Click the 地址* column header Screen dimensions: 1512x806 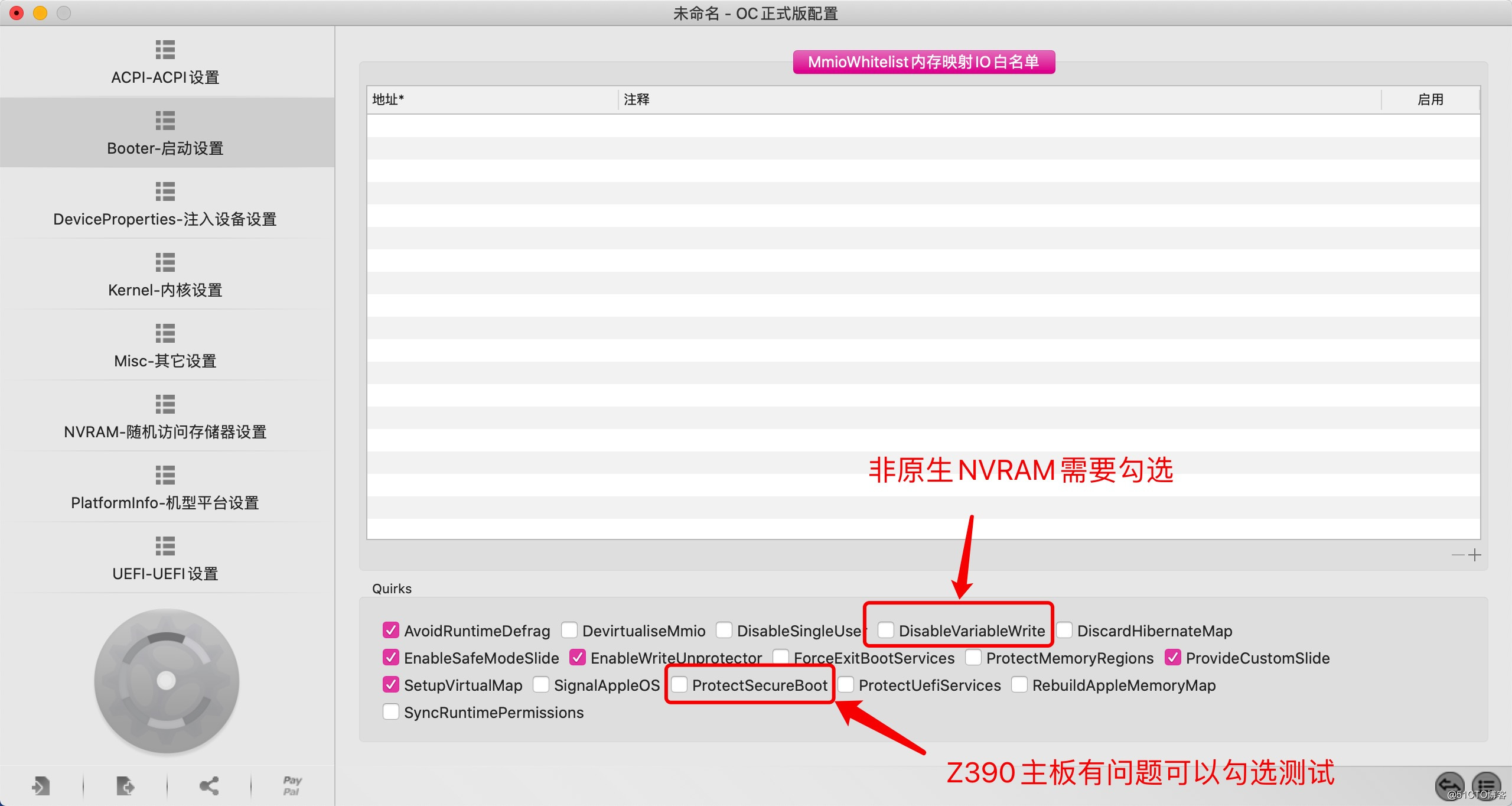(x=493, y=99)
